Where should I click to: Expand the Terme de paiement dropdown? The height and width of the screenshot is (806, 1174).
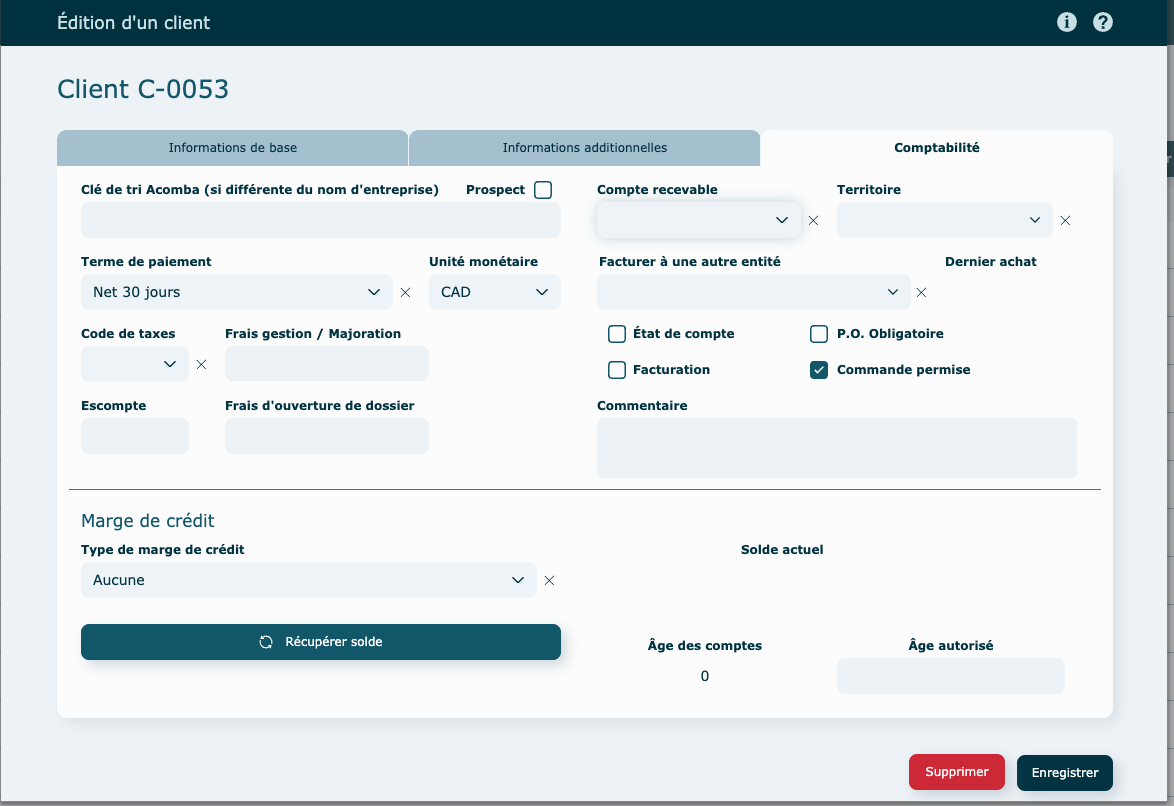click(x=236, y=292)
